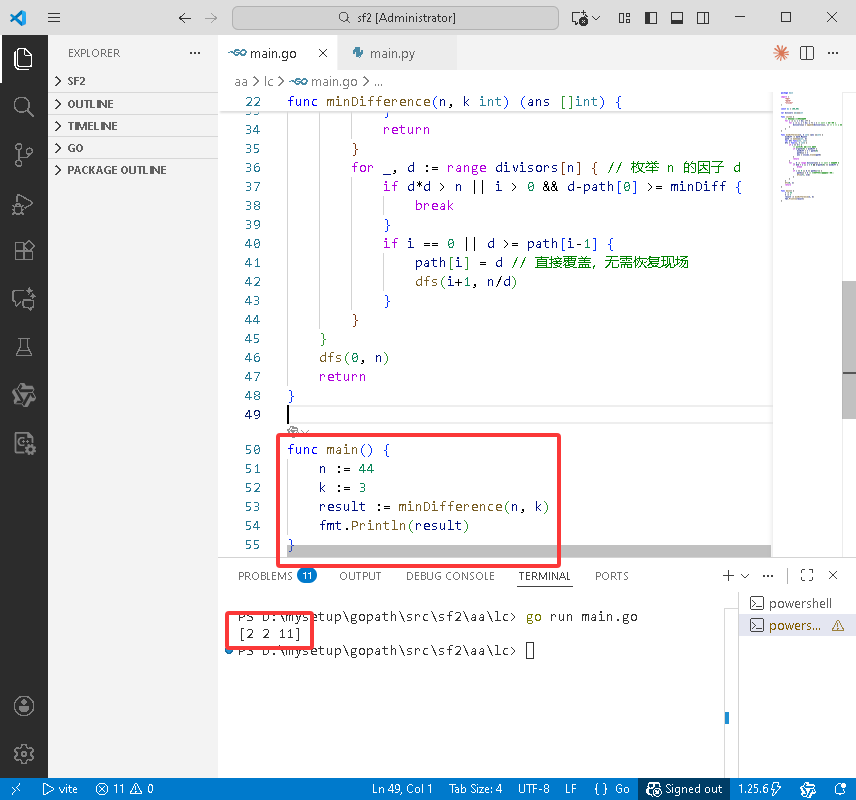Go forward with the right arrow

pos(211,18)
